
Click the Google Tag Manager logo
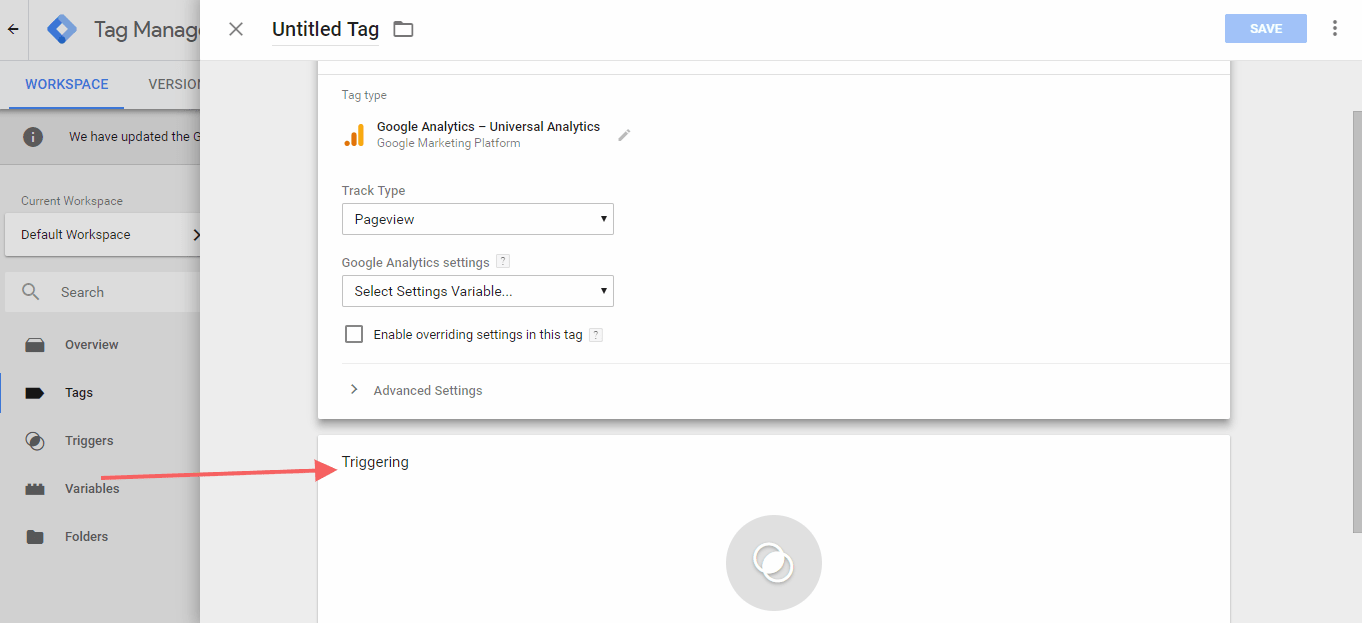(63, 30)
